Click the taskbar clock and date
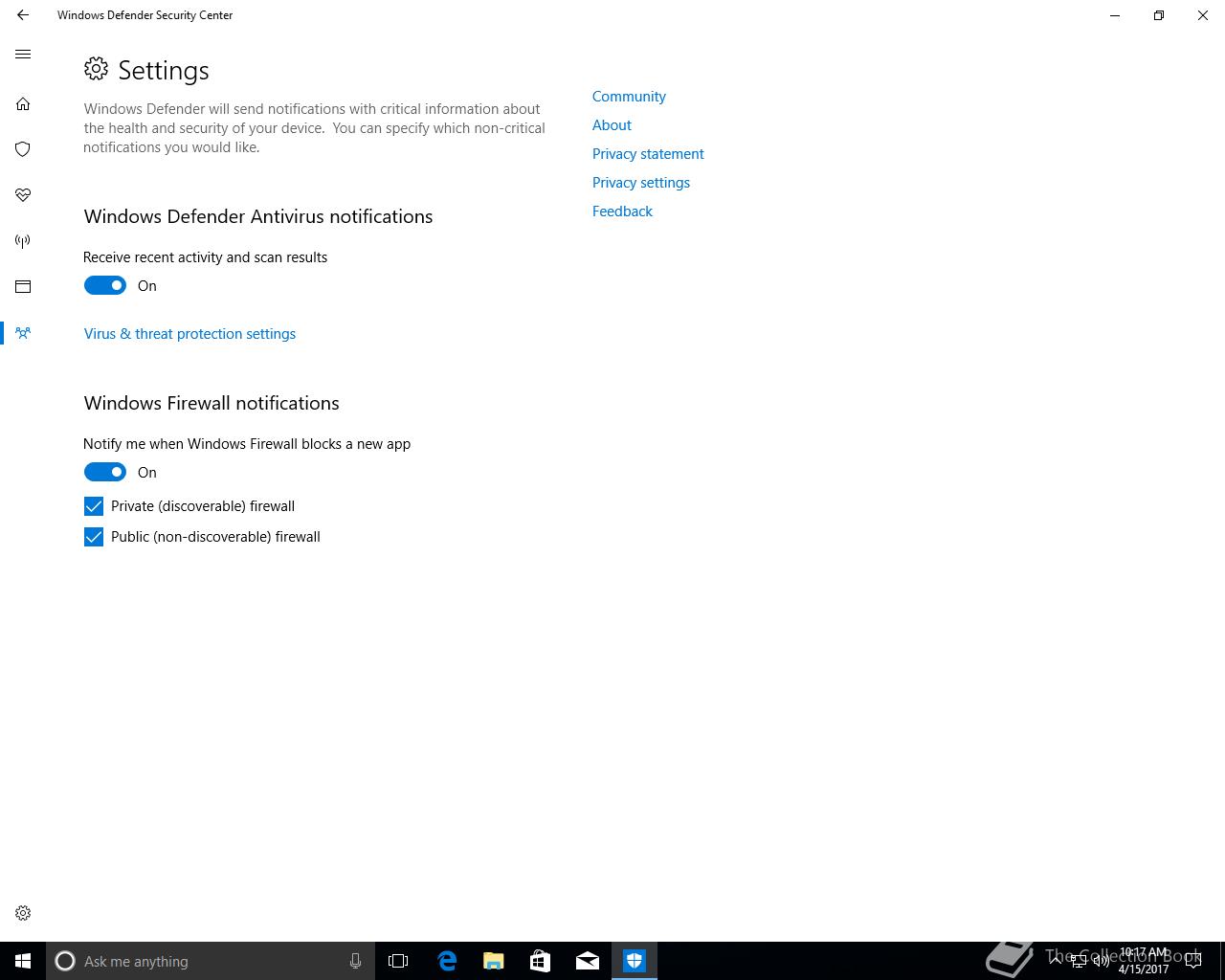The width and height of the screenshot is (1225, 980). 1144,961
